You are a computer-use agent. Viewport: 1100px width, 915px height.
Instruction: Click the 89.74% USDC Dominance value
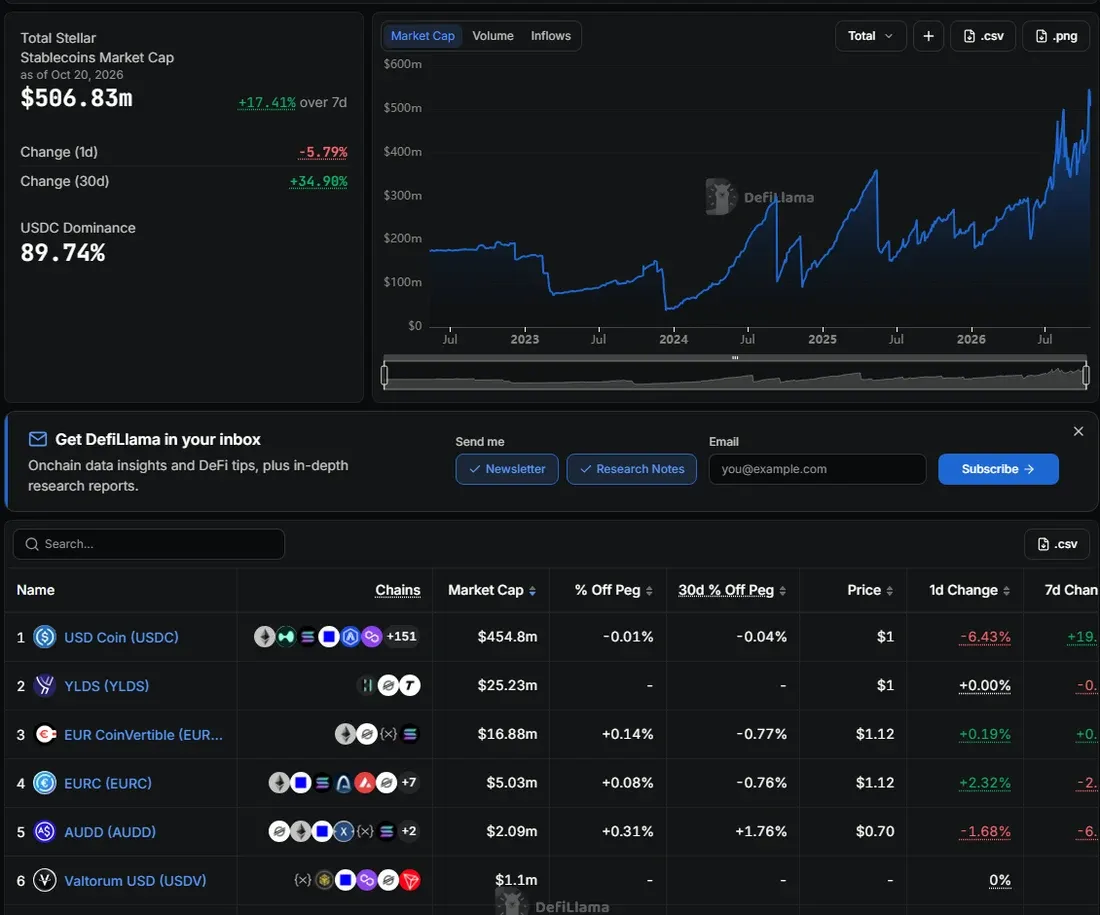(x=62, y=253)
